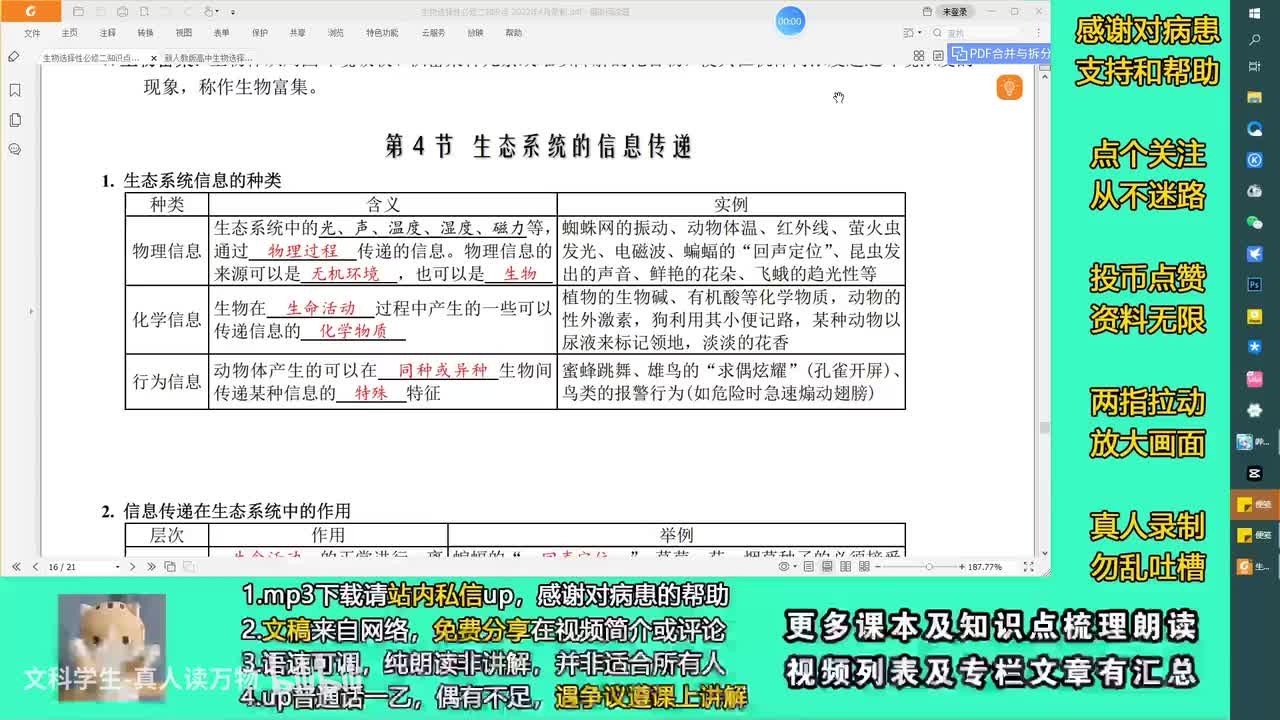1280x720 pixels.
Task: Open the WeChat taskbar icon
Action: pos(1255,222)
